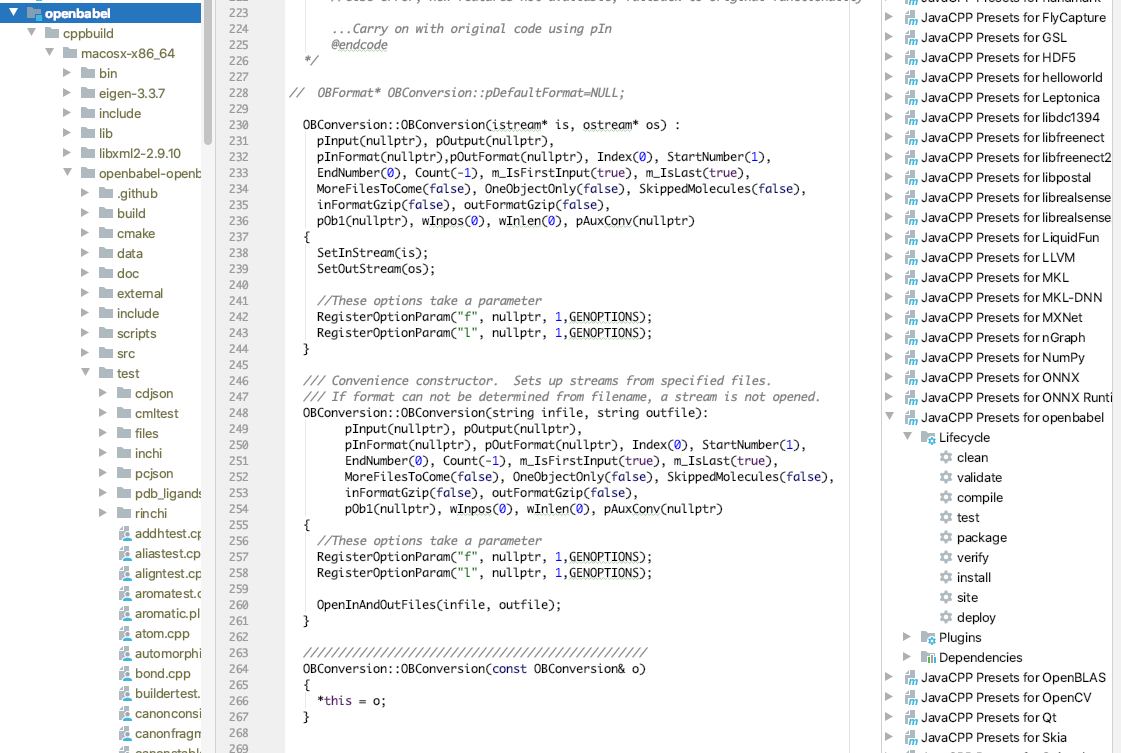
Task: Open buildertest file in project tree
Action: (168, 694)
